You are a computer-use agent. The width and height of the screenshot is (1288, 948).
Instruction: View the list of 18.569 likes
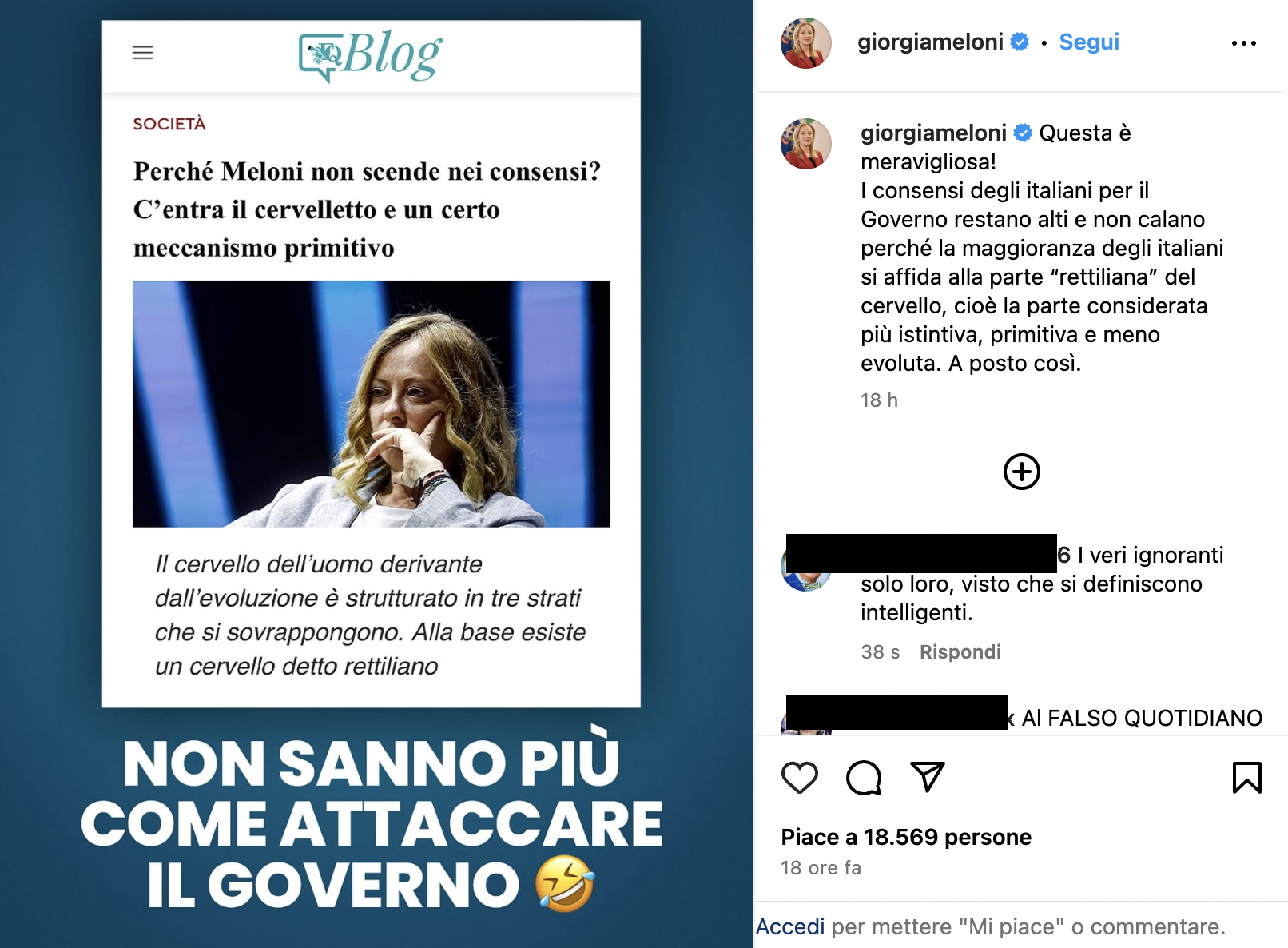(906, 837)
